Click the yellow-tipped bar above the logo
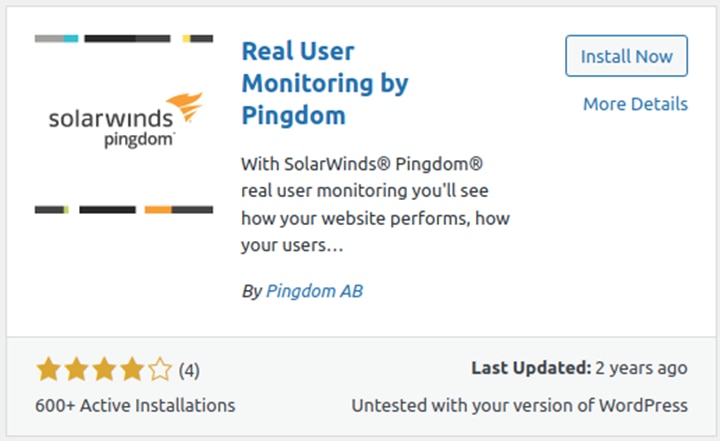Viewport: 720px width, 441px height. click(x=197, y=39)
